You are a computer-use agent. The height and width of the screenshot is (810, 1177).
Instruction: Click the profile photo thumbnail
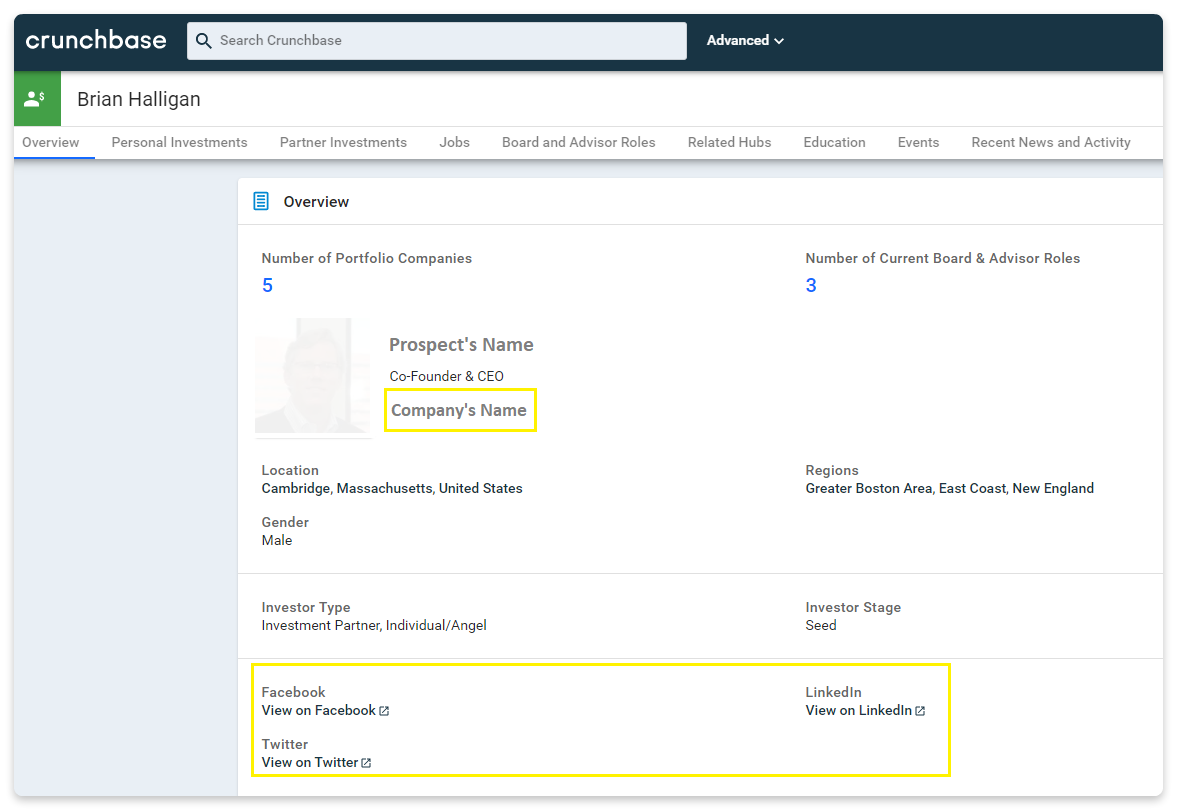point(313,375)
